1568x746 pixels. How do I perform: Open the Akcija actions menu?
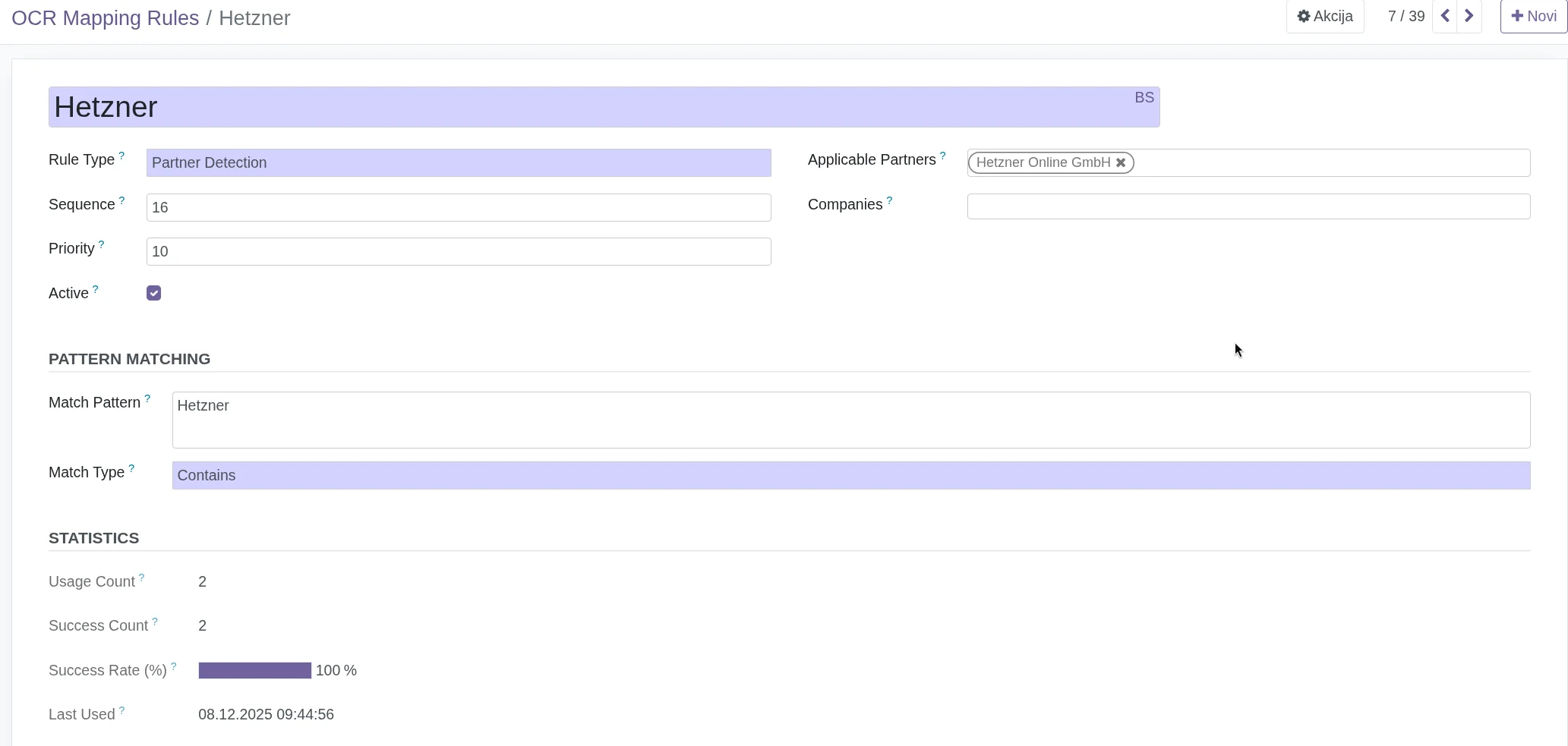pyautogui.click(x=1325, y=17)
